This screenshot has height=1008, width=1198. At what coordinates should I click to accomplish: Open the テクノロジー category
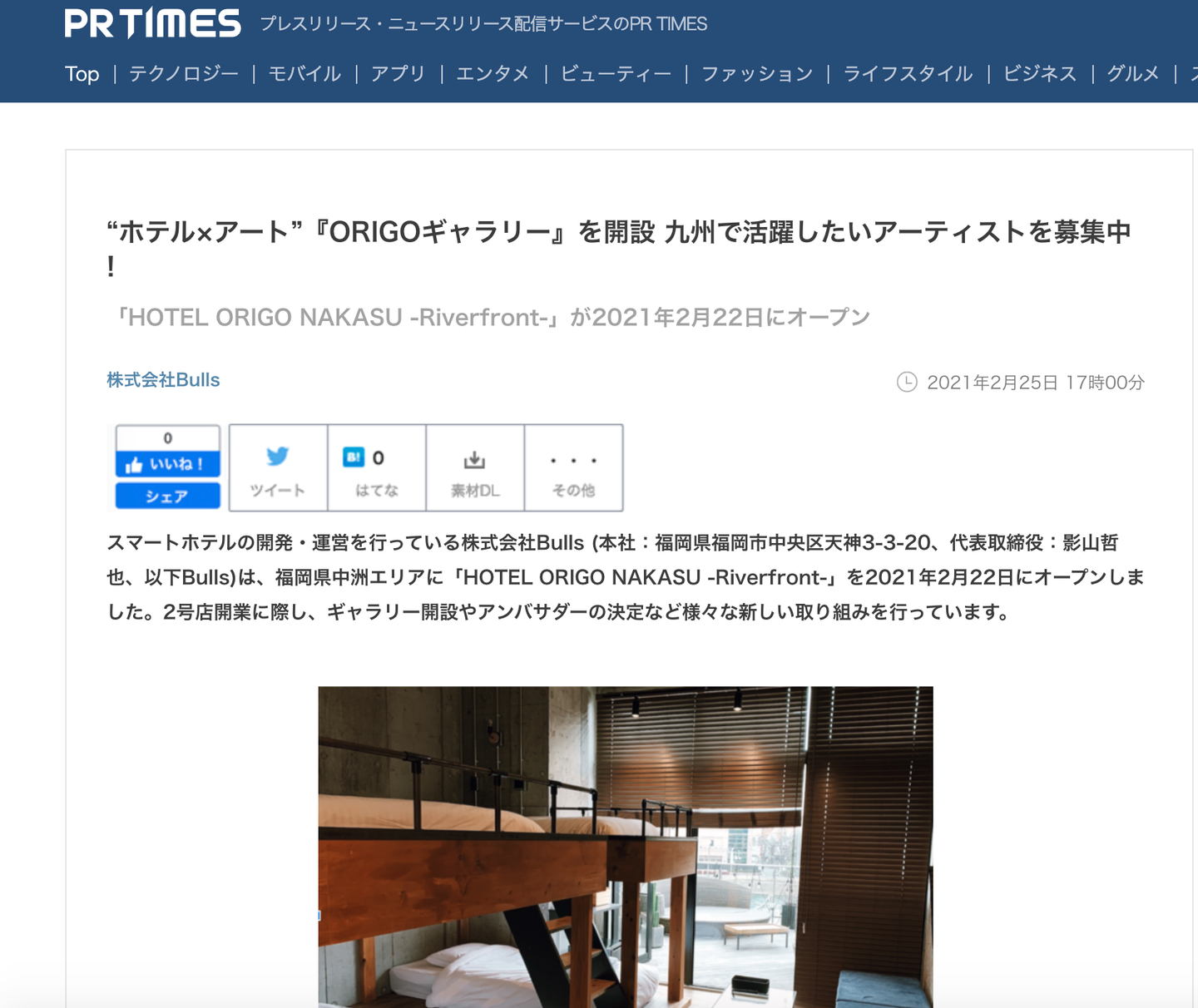pyautogui.click(x=184, y=74)
